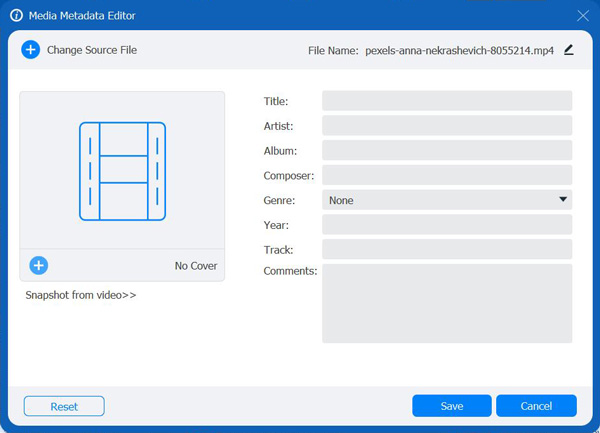The image size is (600, 433).
Task: Add cover image with plus icon
Action: [x=39, y=265]
